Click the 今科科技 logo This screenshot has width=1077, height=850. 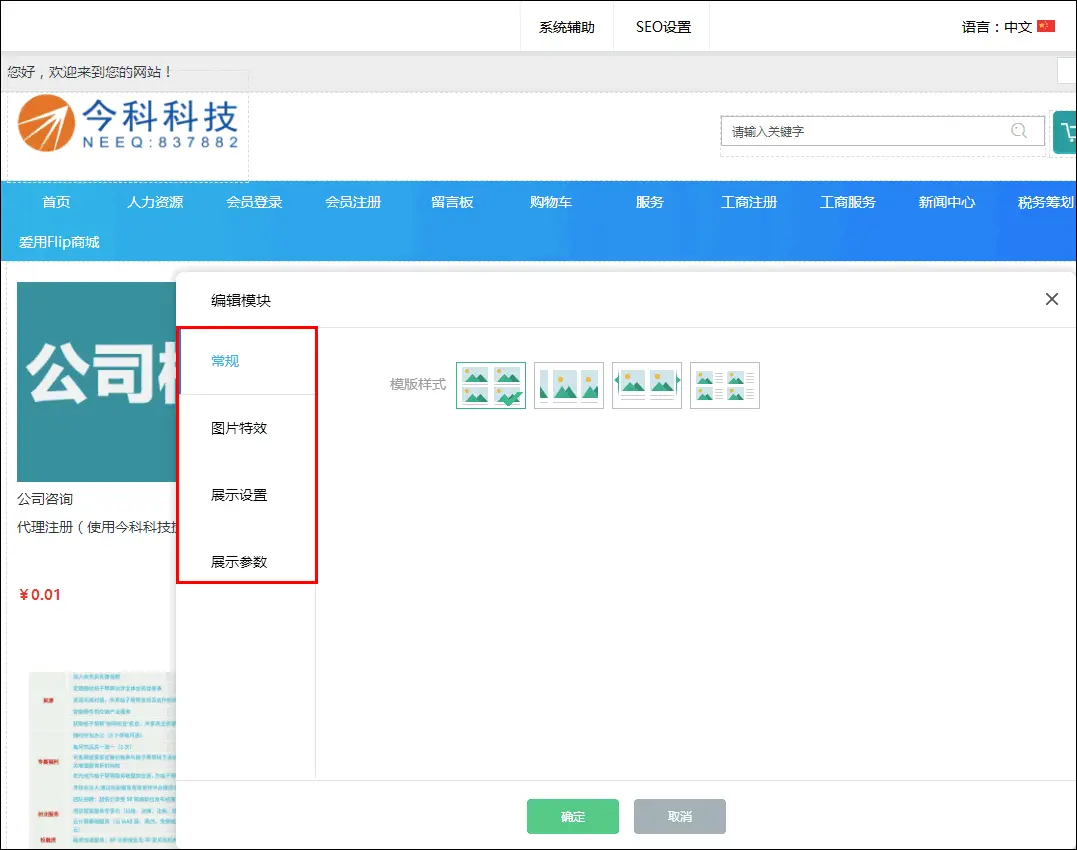[x=128, y=124]
